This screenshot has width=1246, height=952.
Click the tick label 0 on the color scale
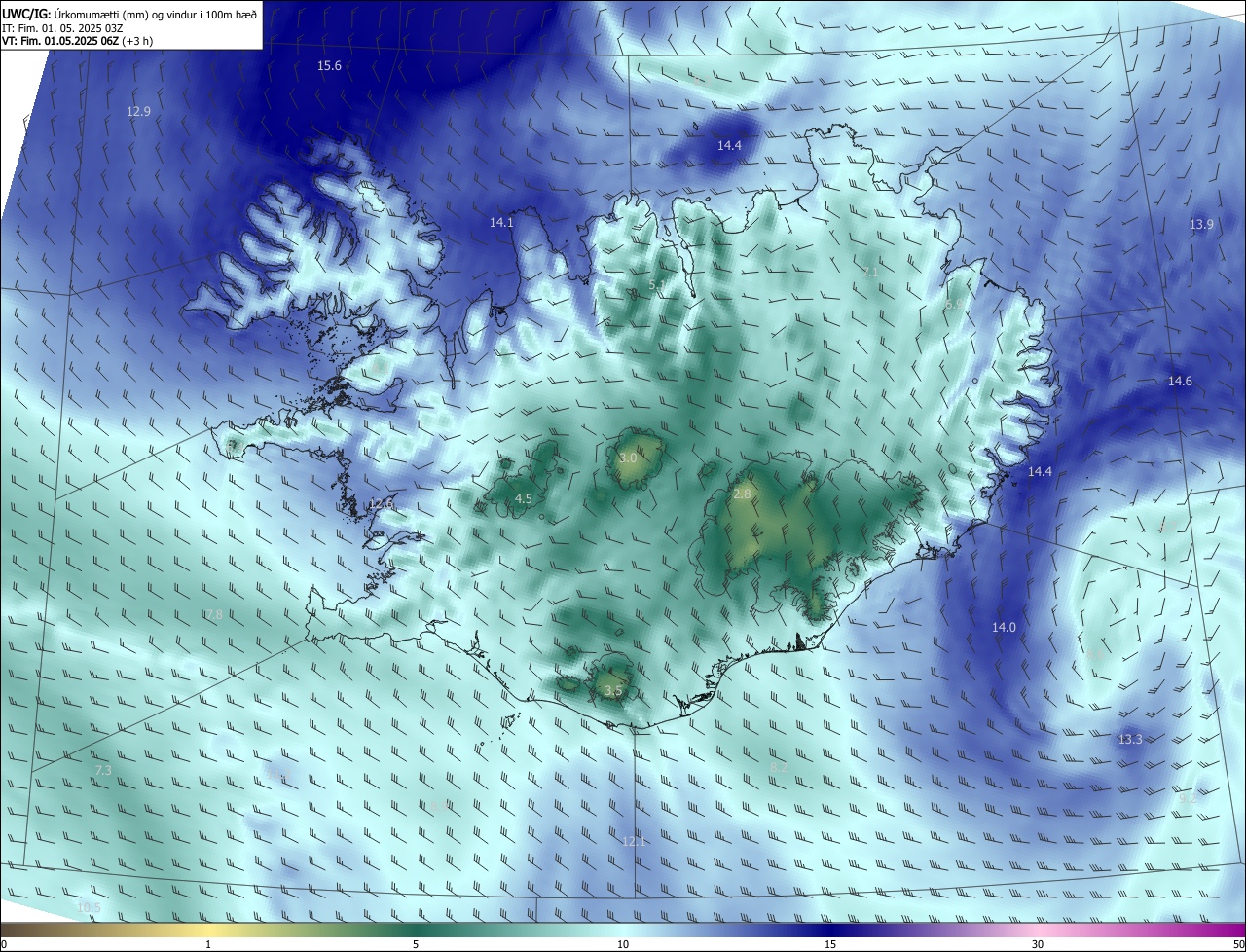(4, 944)
